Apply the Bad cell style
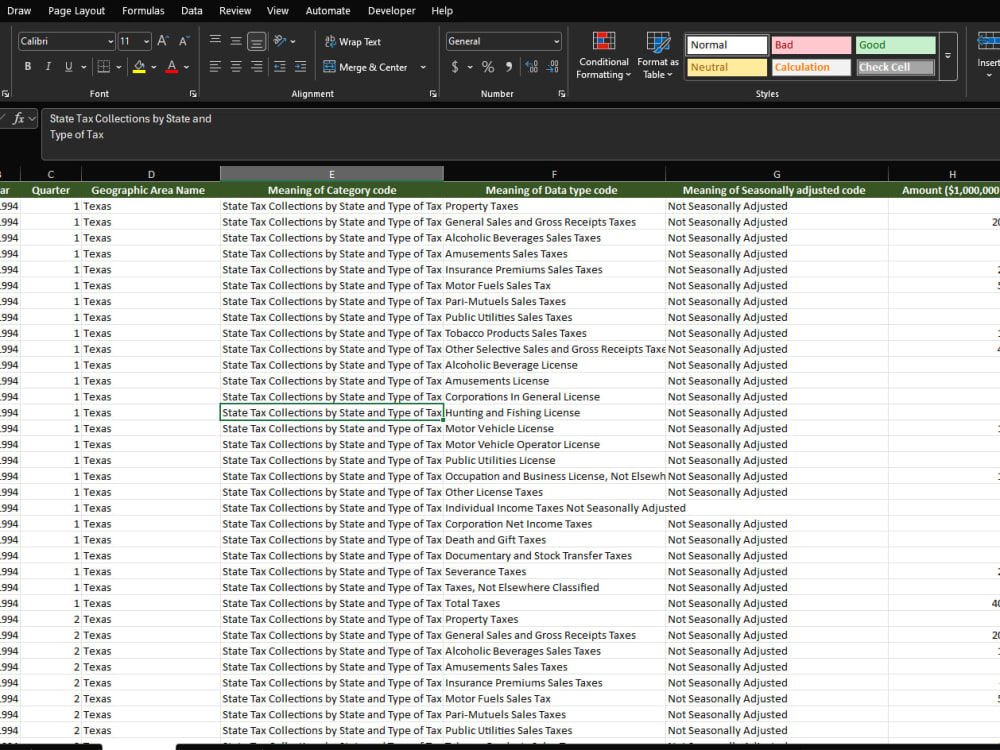The image size is (1000, 750). pyautogui.click(x=811, y=45)
